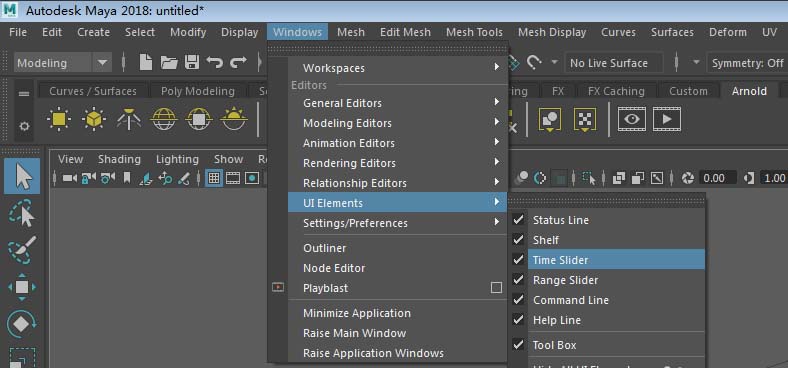Open the shelf settings gear icon
Viewport: 788px width, 368px height.
[24, 126]
